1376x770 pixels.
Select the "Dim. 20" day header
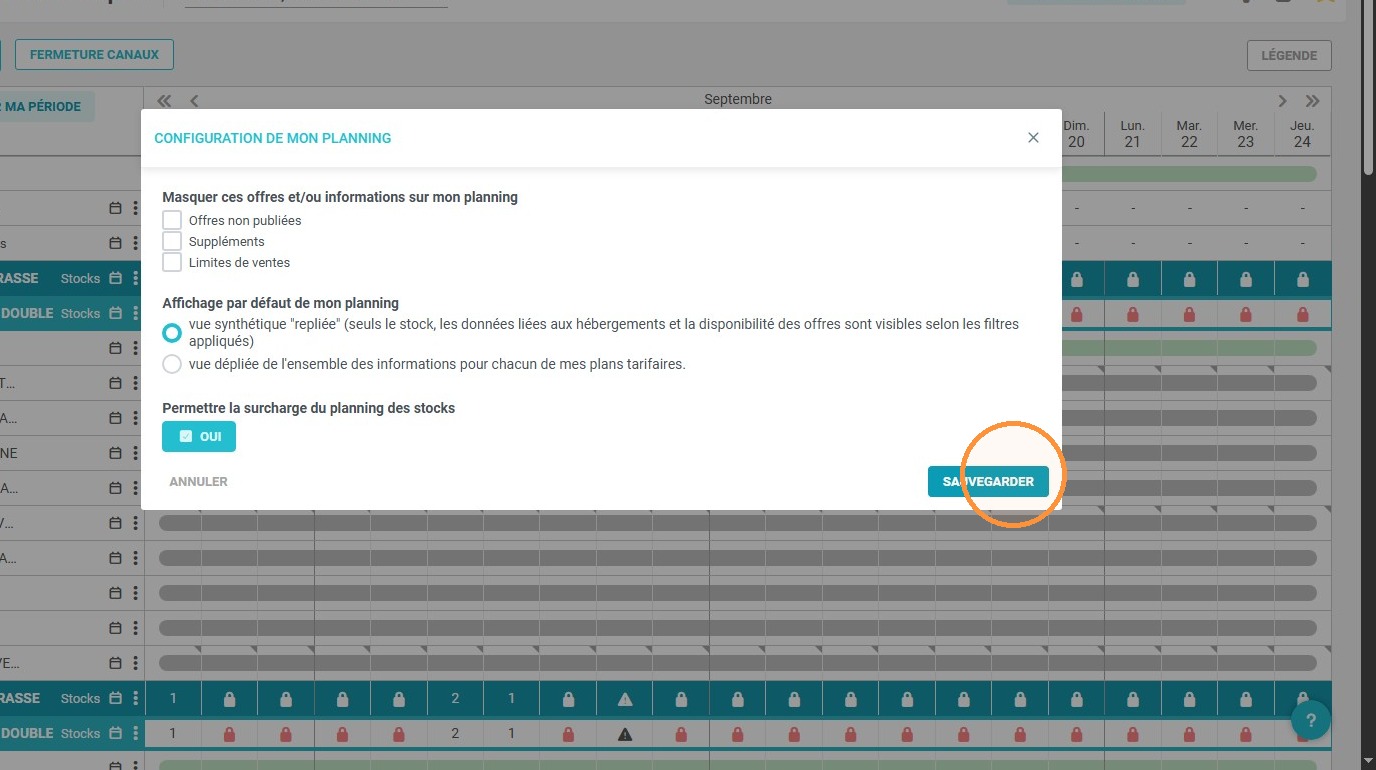pyautogui.click(x=1076, y=134)
